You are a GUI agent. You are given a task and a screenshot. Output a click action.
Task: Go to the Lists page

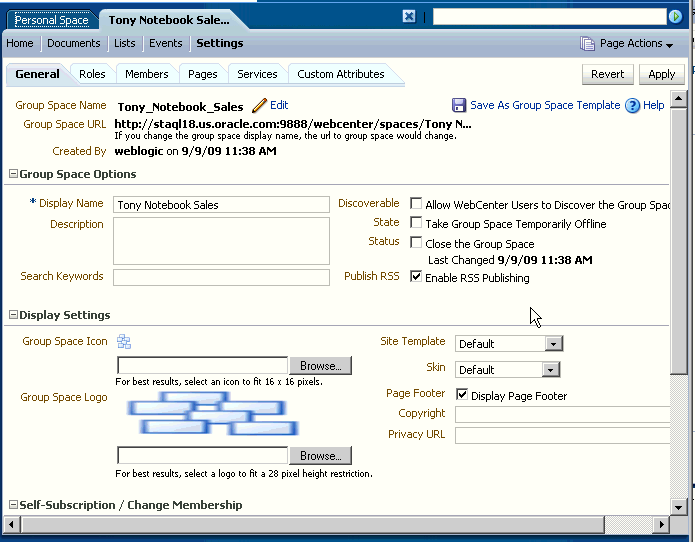(125, 43)
